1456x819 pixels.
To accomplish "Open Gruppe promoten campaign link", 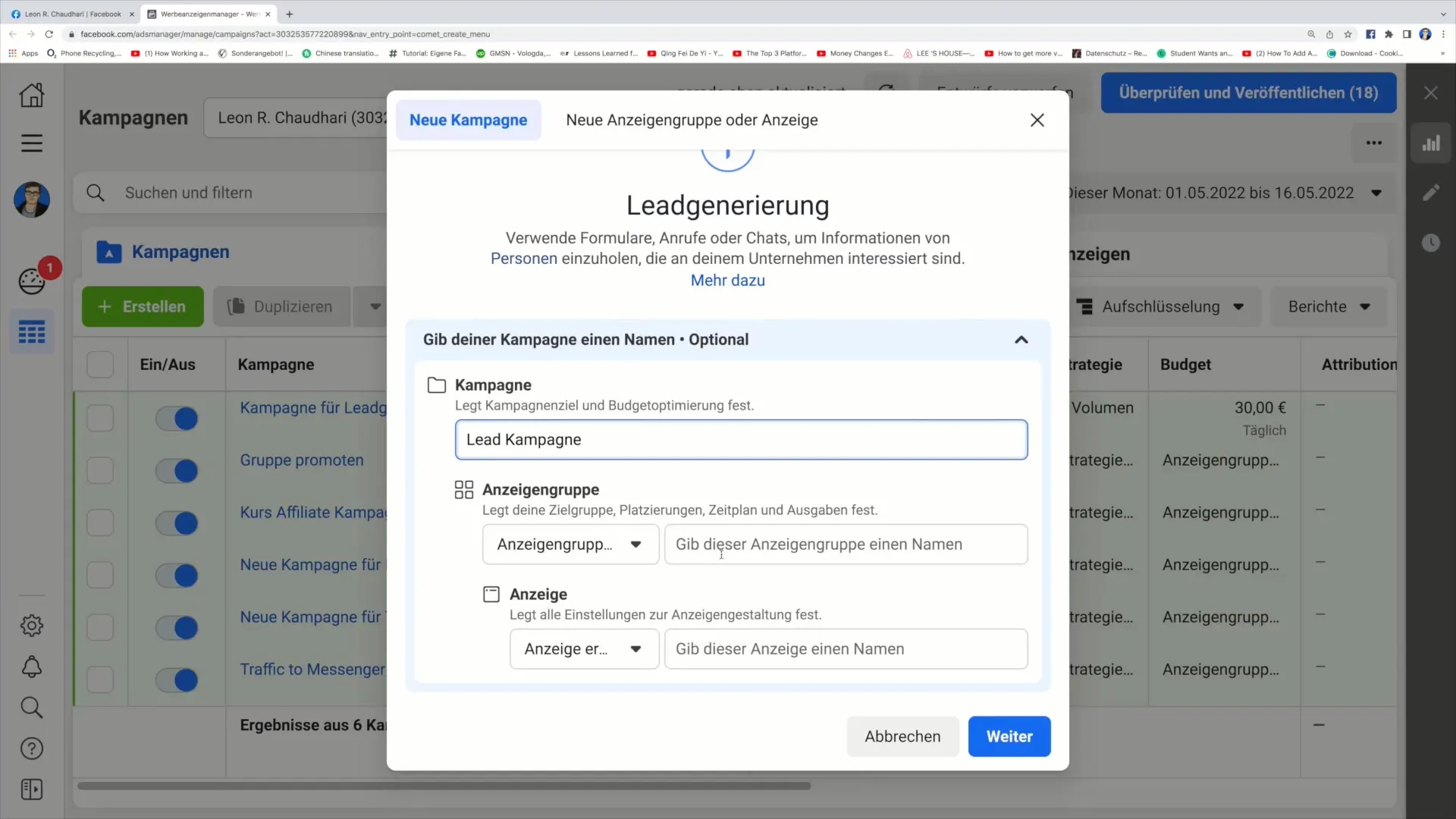I will (x=302, y=460).
